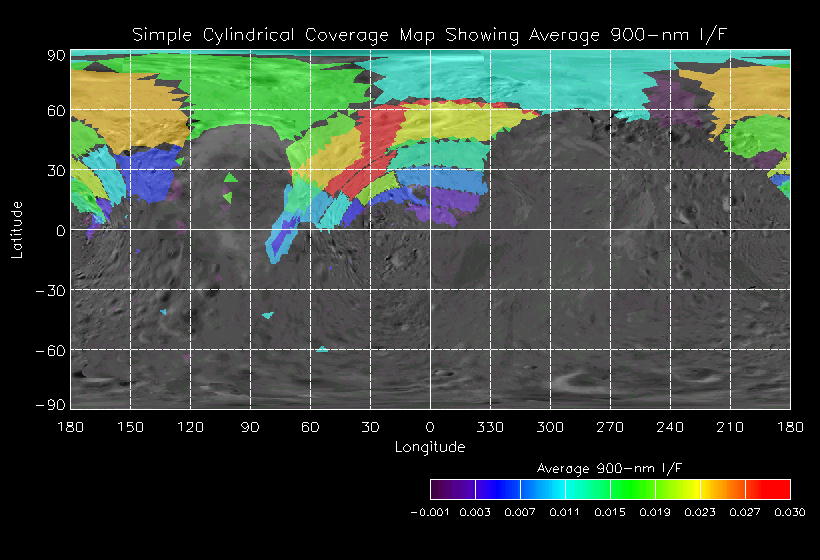Click the longitude tick label 30
The width and height of the screenshot is (820, 560).
pos(370,427)
